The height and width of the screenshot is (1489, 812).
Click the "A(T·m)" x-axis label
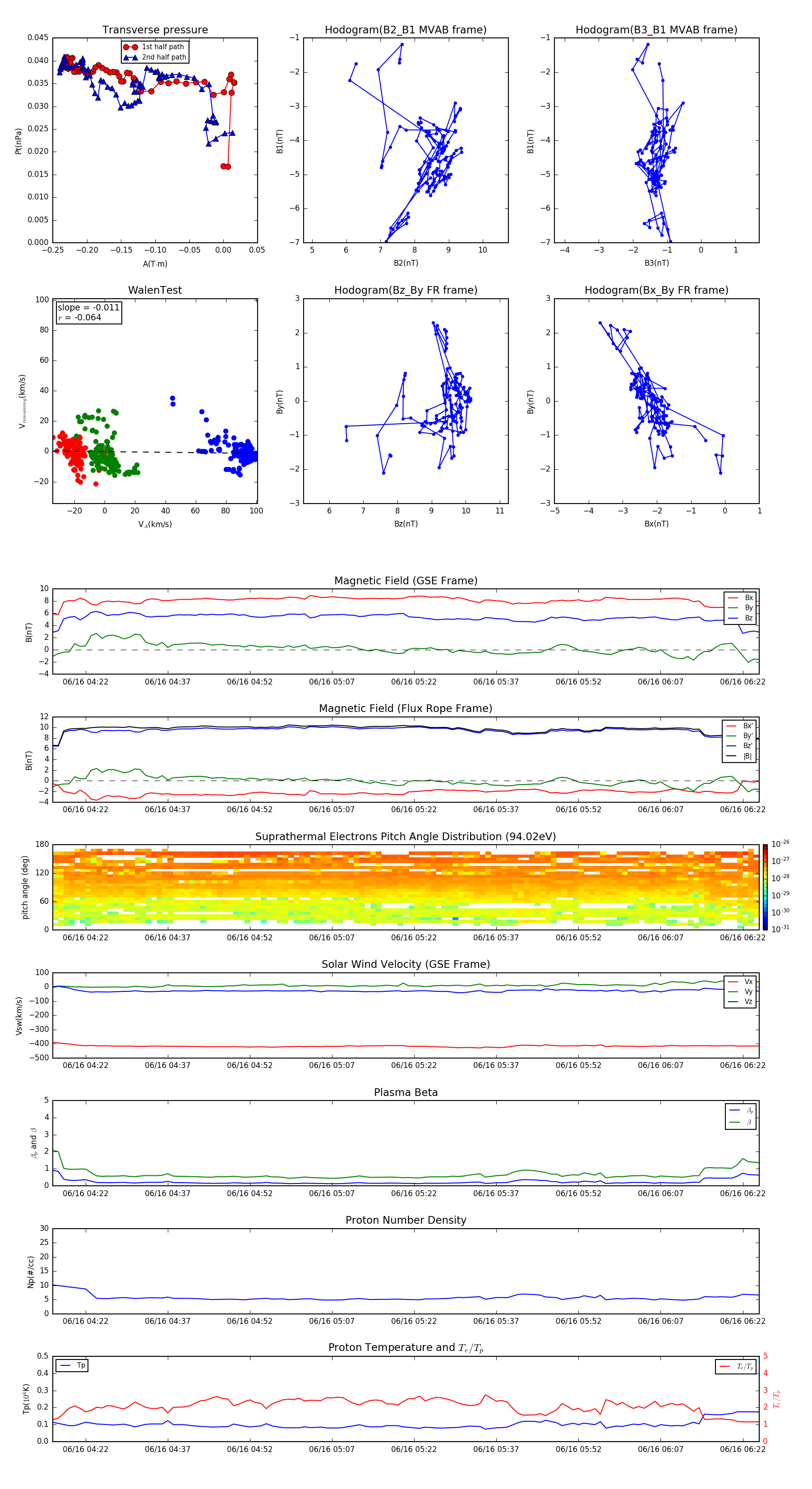tap(155, 264)
